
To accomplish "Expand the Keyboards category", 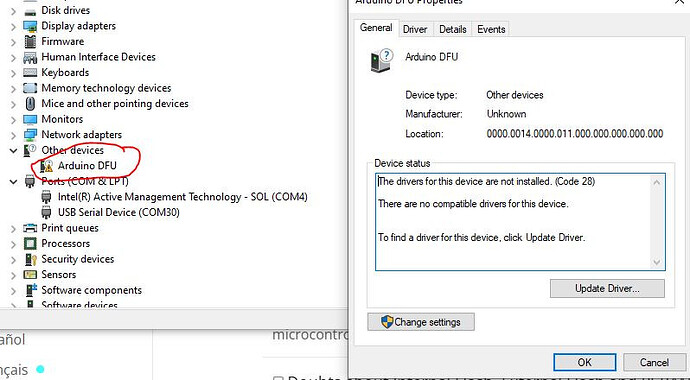I will click(x=13, y=73).
